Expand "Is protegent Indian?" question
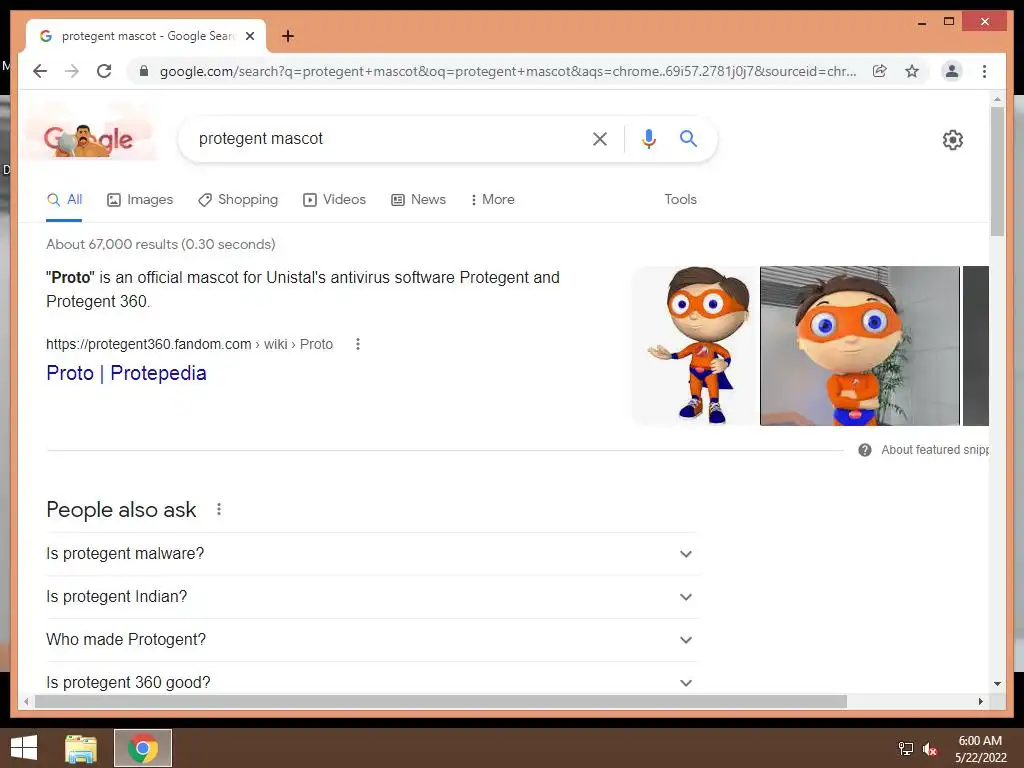The width and height of the screenshot is (1024, 768). click(x=371, y=597)
